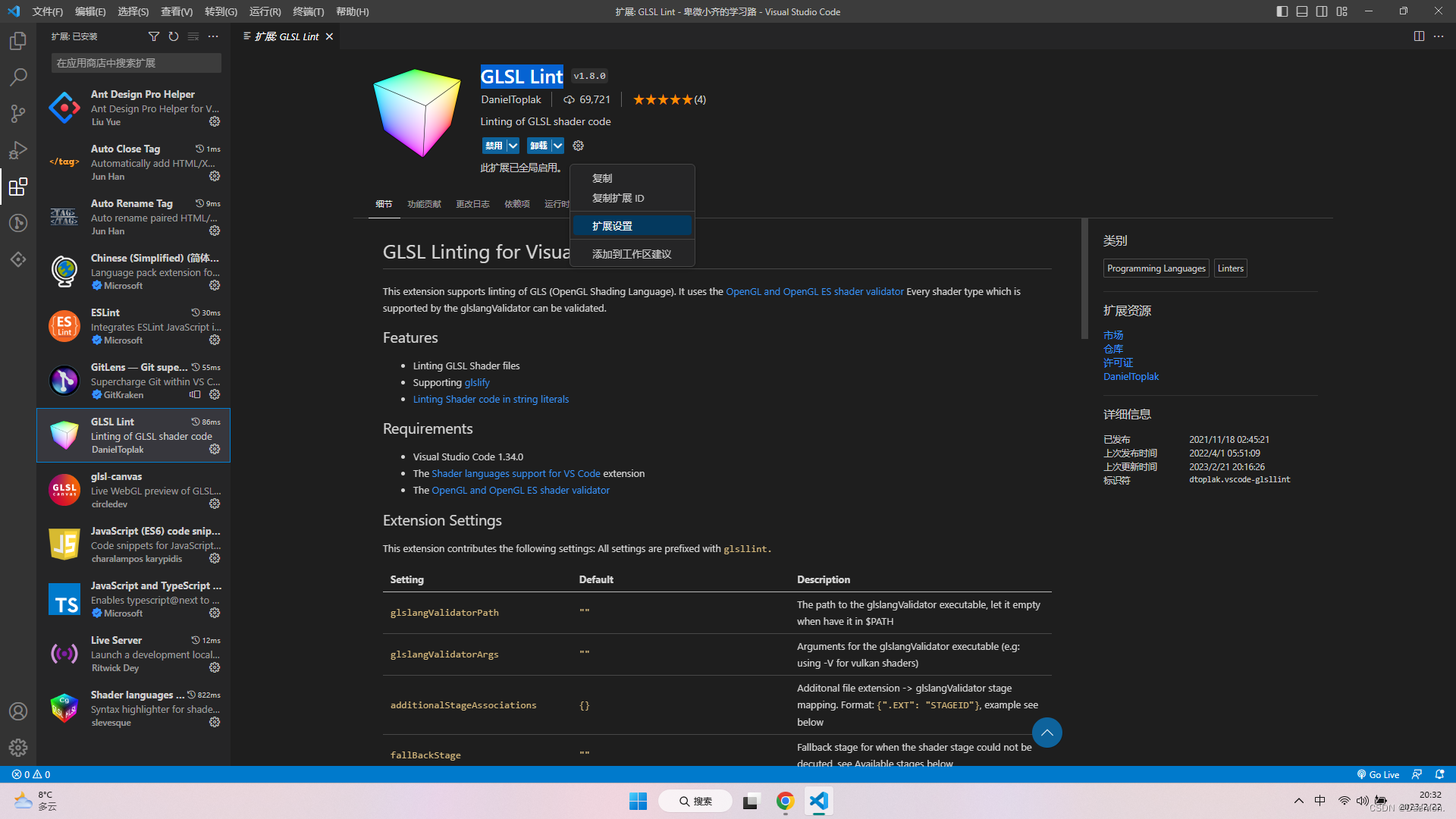Toggle primary side bar visibility

(x=1282, y=11)
